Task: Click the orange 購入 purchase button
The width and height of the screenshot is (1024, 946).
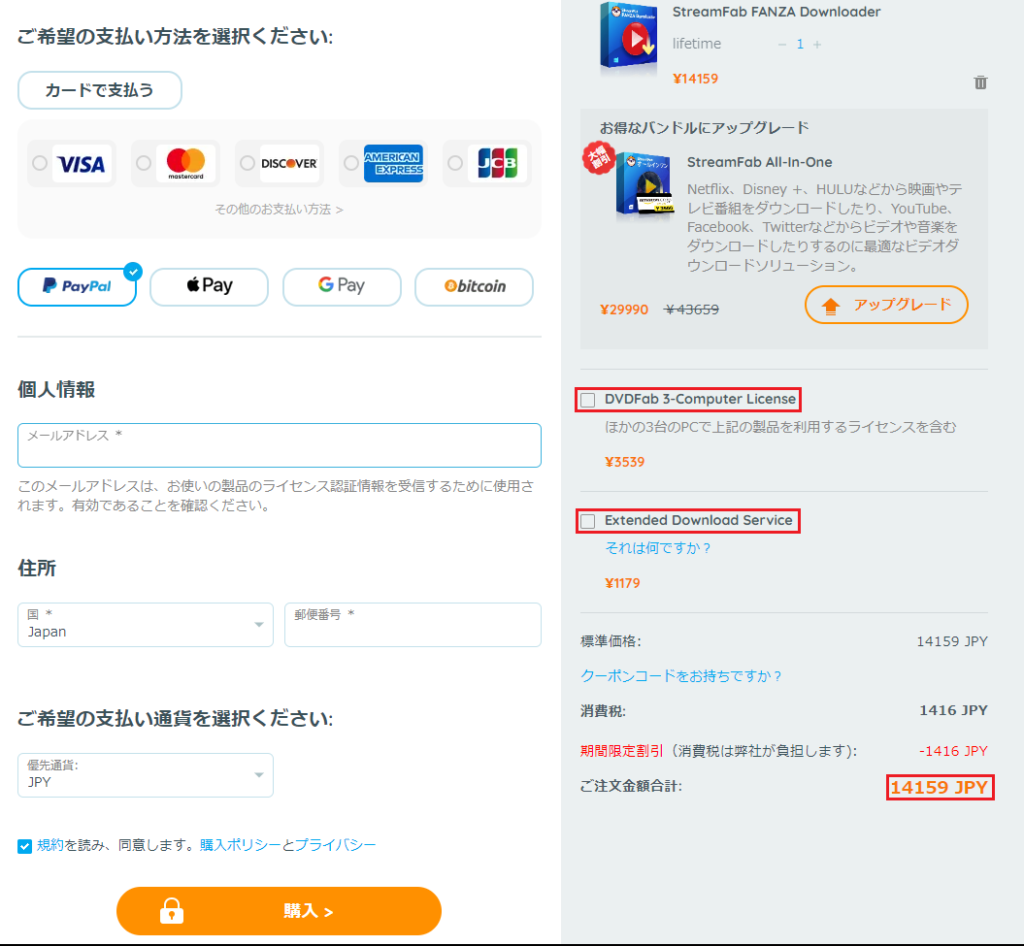Action: [x=279, y=911]
